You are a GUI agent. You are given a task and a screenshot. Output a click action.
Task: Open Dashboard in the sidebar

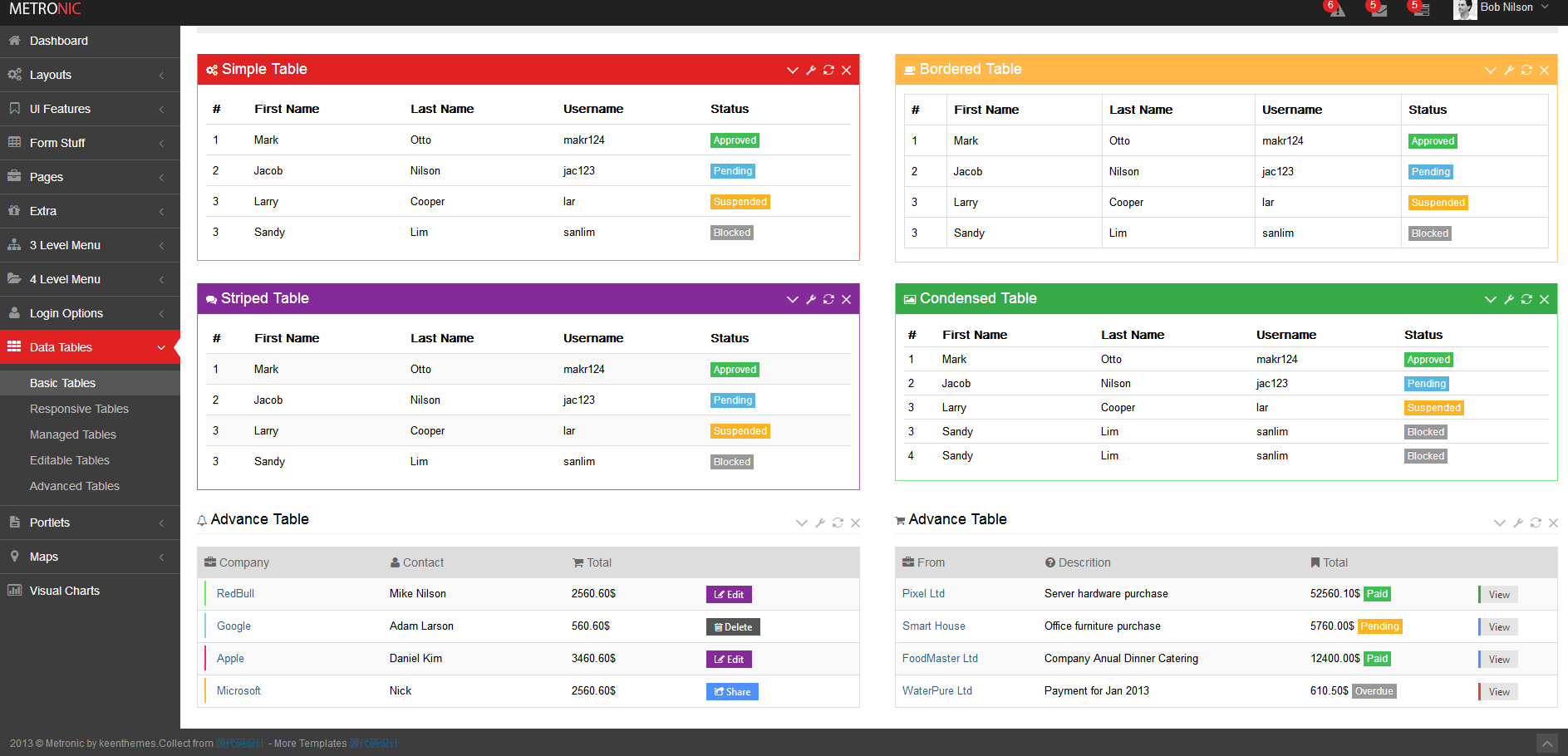(x=90, y=41)
